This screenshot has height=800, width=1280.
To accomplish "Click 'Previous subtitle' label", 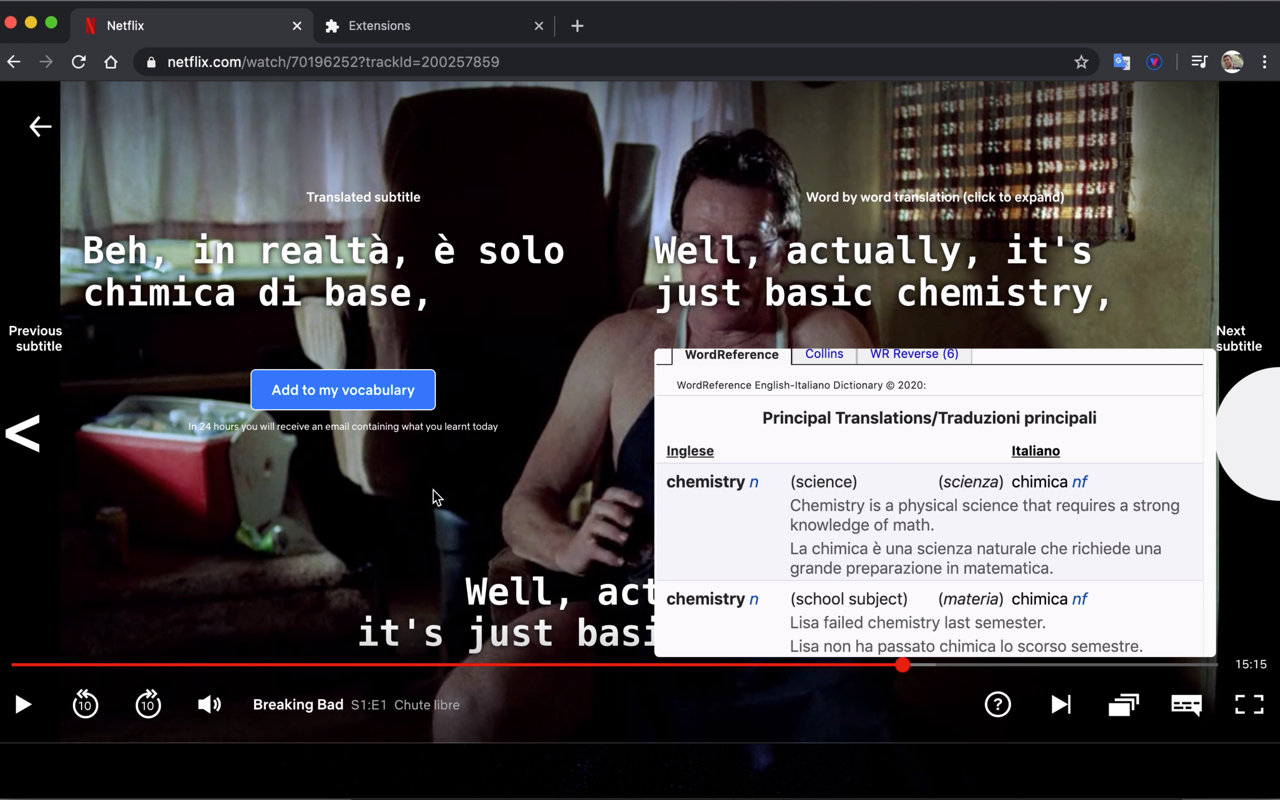I will [x=36, y=338].
